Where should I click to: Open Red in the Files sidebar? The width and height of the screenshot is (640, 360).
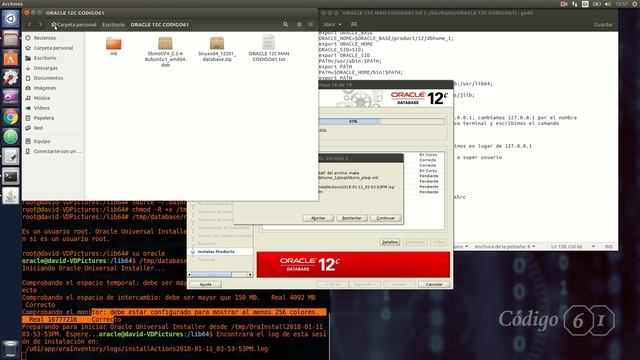pyautogui.click(x=38, y=128)
